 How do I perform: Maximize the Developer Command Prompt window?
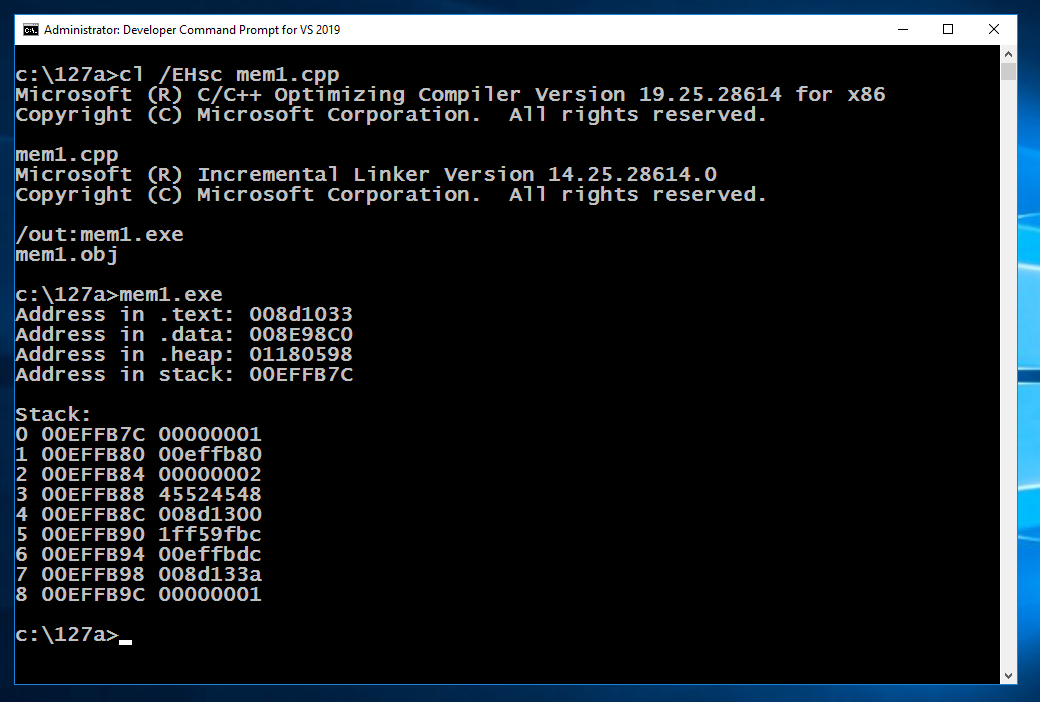[x=948, y=30]
